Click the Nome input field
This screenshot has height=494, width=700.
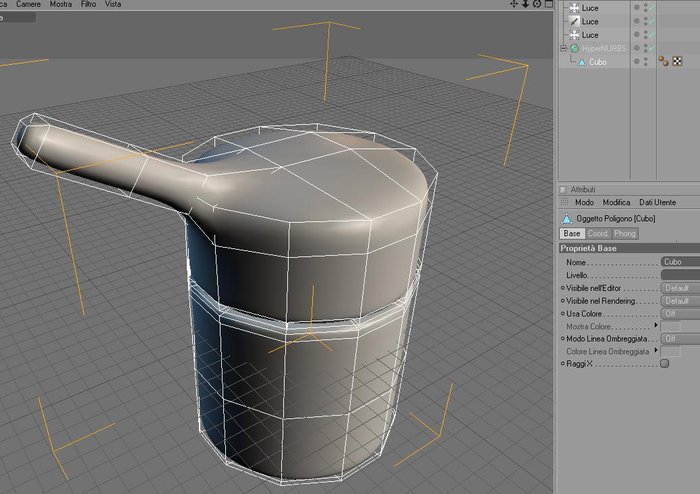click(680, 262)
